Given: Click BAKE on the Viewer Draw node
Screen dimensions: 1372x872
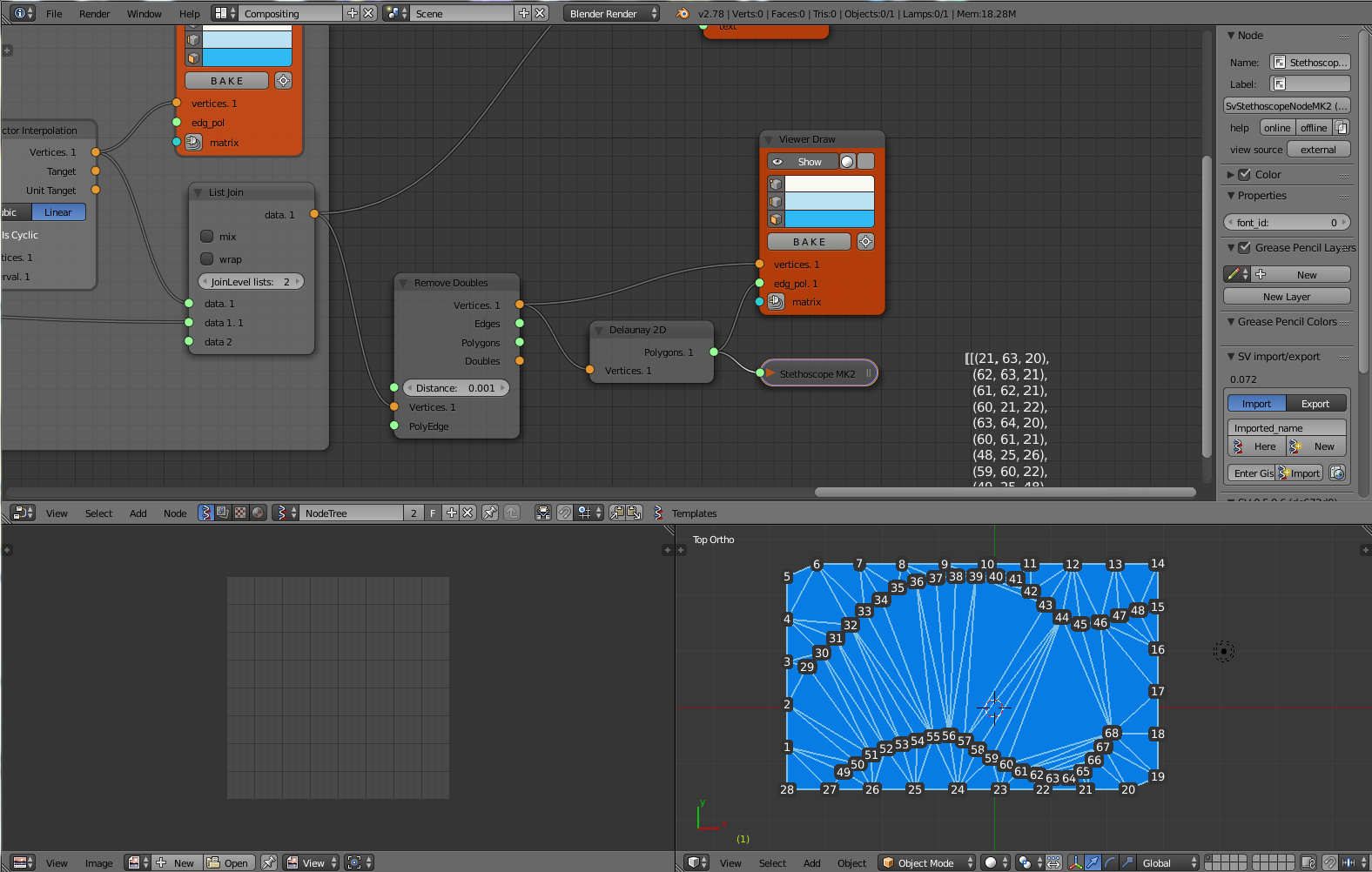Looking at the screenshot, I should (810, 242).
